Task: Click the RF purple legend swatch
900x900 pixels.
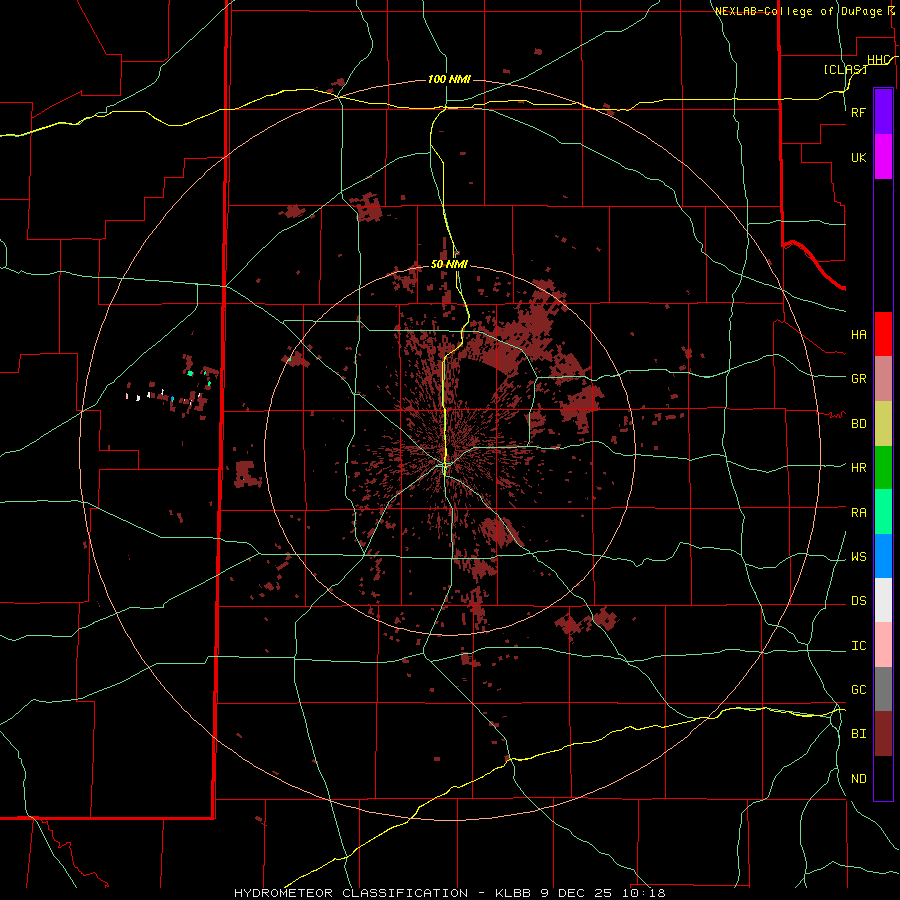Action: (883, 112)
